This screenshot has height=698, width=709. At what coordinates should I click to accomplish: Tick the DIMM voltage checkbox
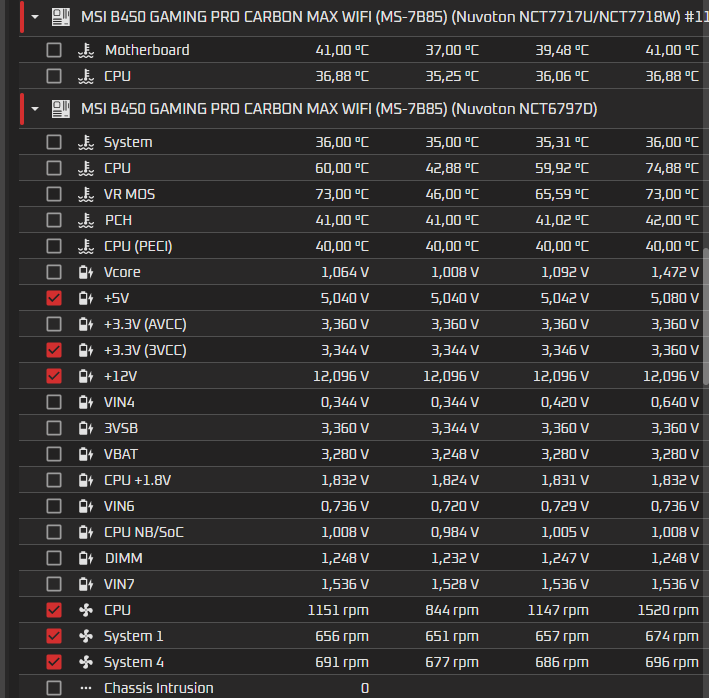[x=54, y=558]
